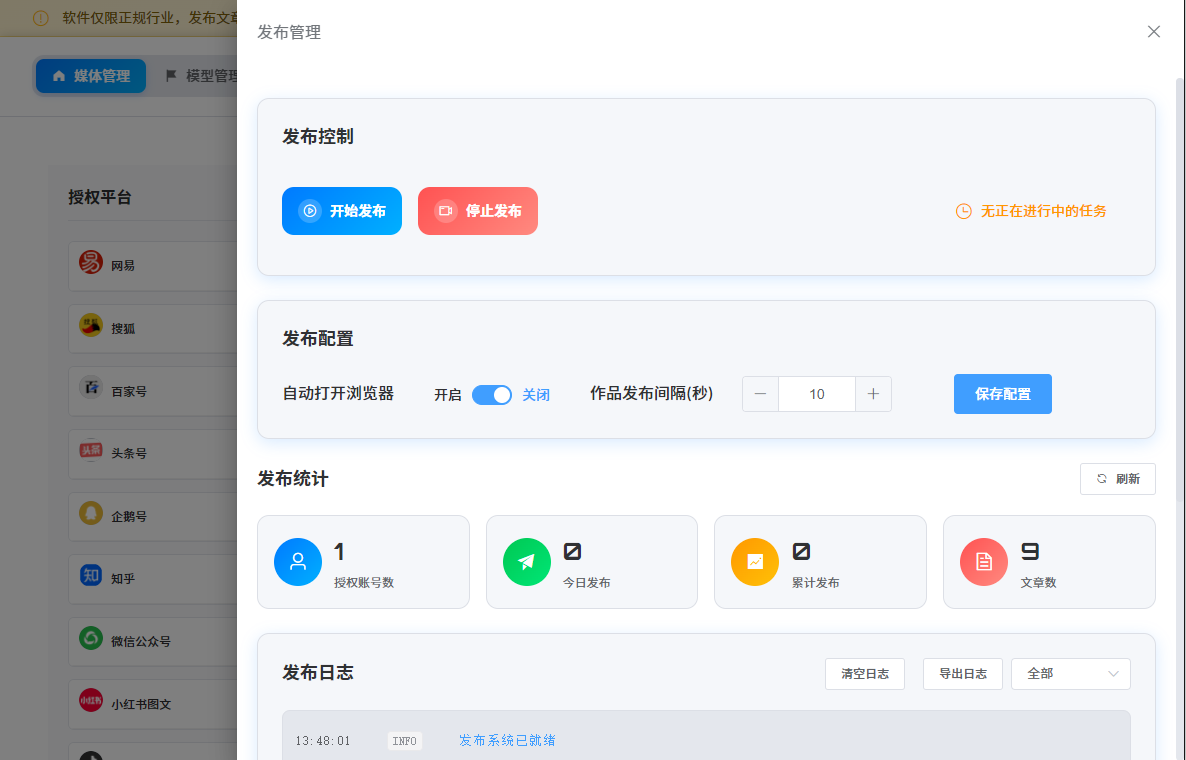Click the Toutiao (头条号) platform icon
This screenshot has width=1186, height=760.
click(91, 451)
